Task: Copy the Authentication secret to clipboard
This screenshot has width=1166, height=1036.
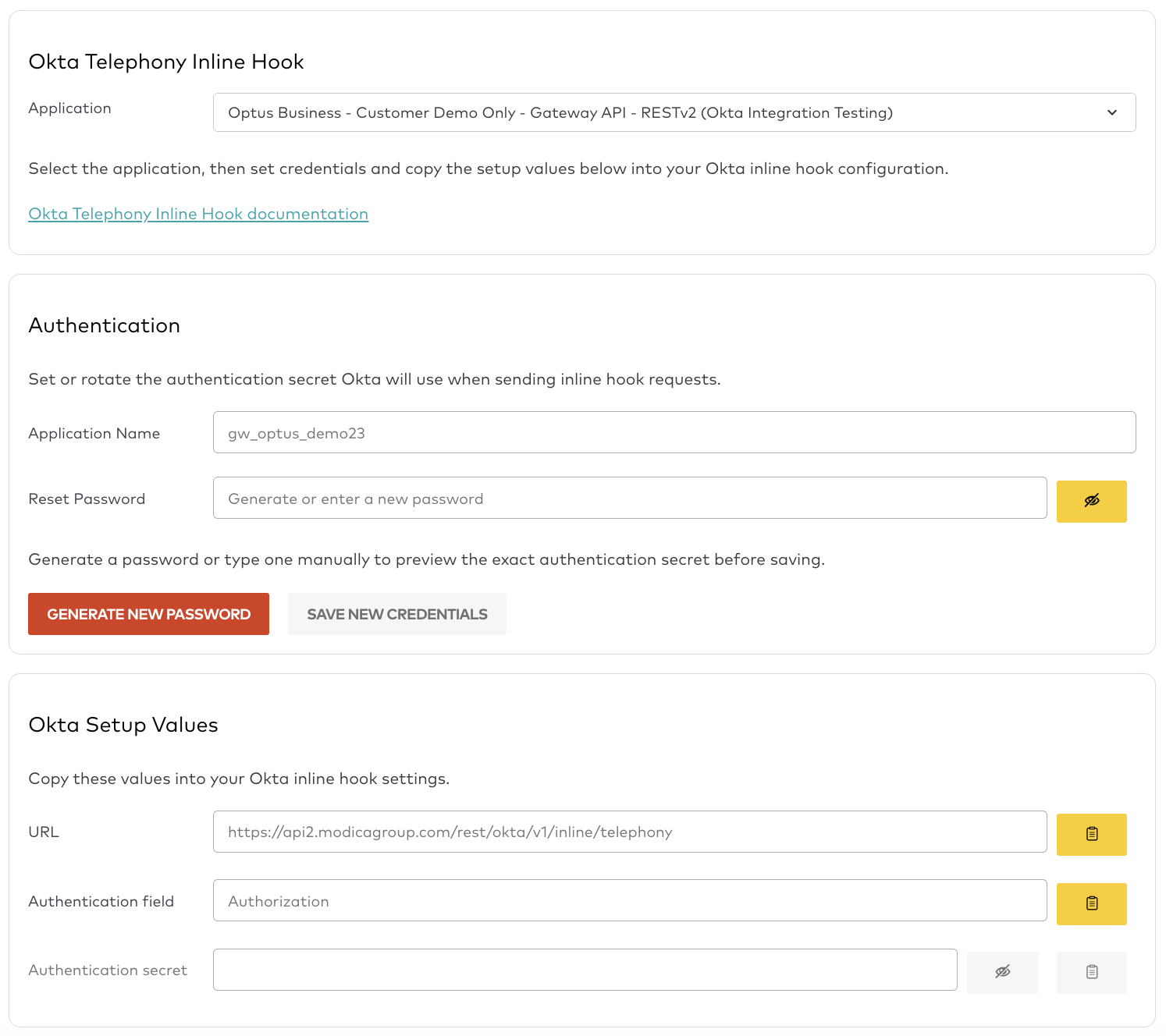Action: [1091, 972]
